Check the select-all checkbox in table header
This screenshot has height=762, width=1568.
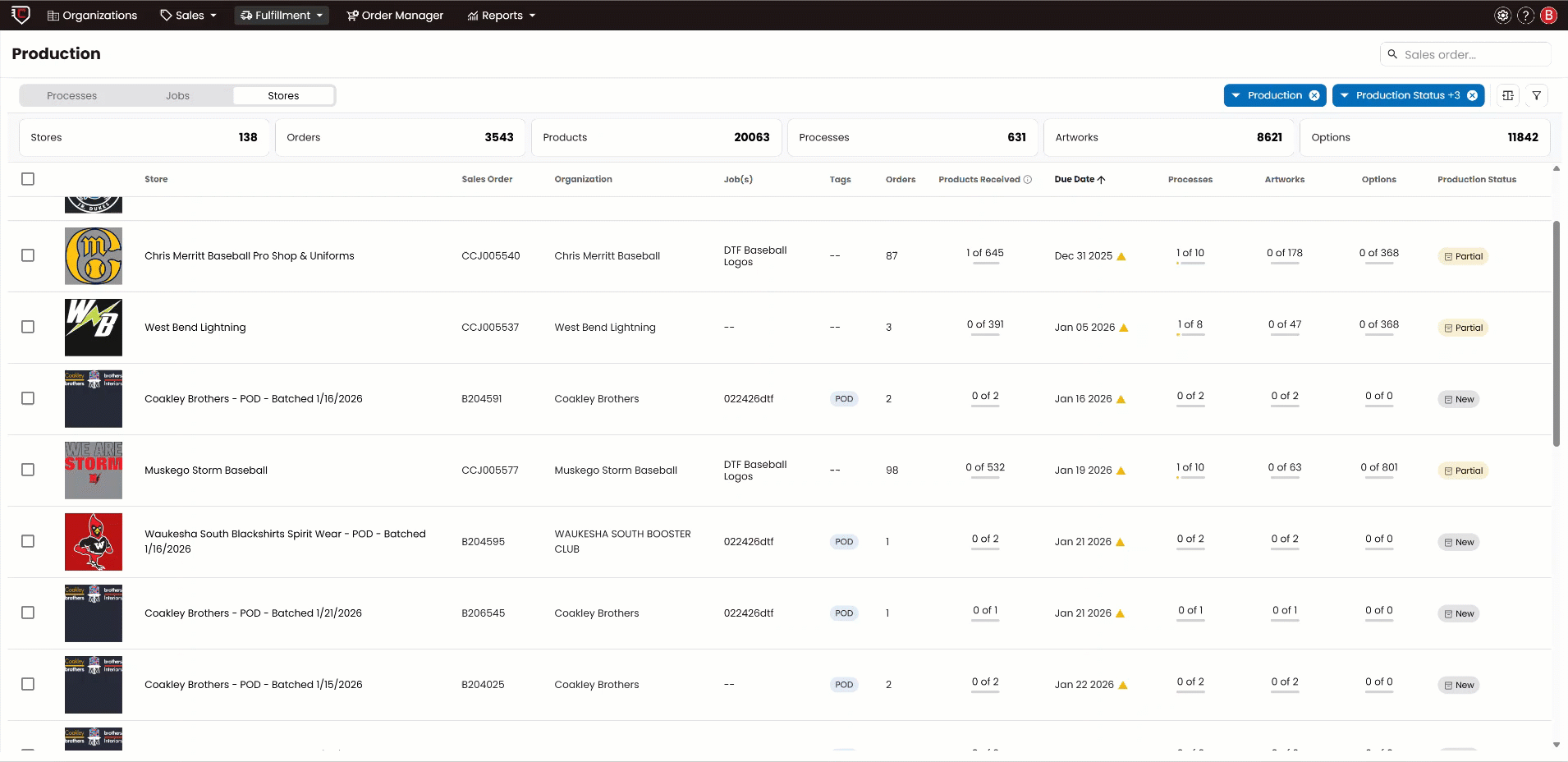(28, 178)
